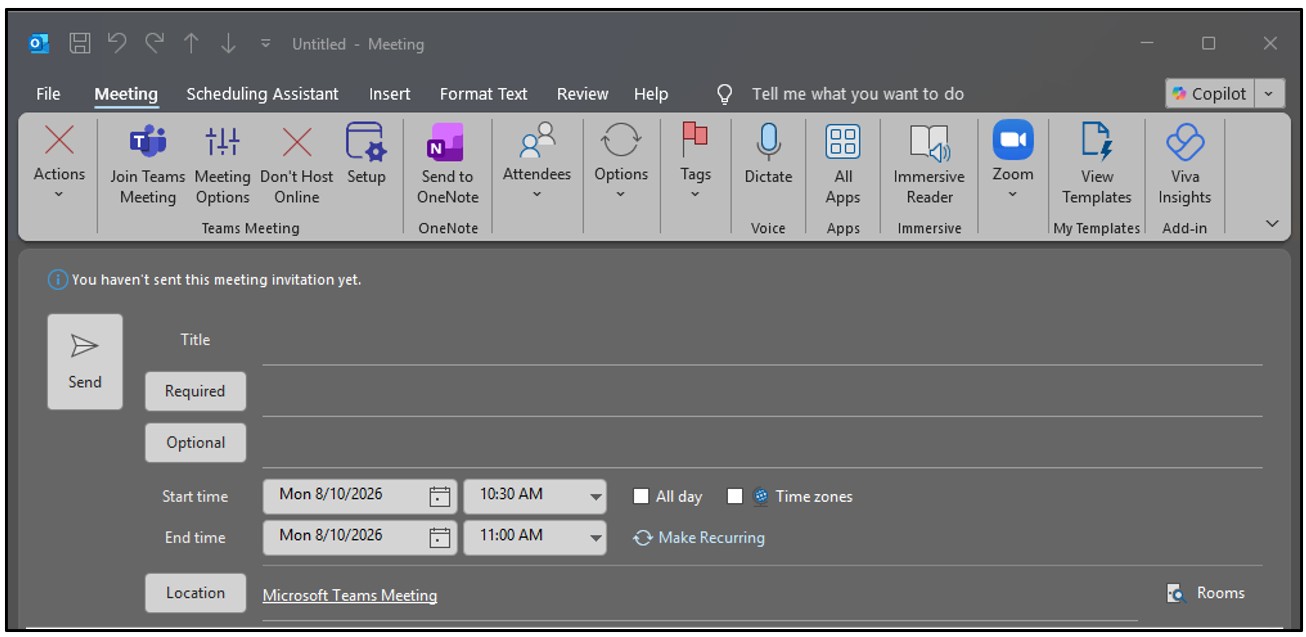Switch to the Review tab

pos(582,94)
